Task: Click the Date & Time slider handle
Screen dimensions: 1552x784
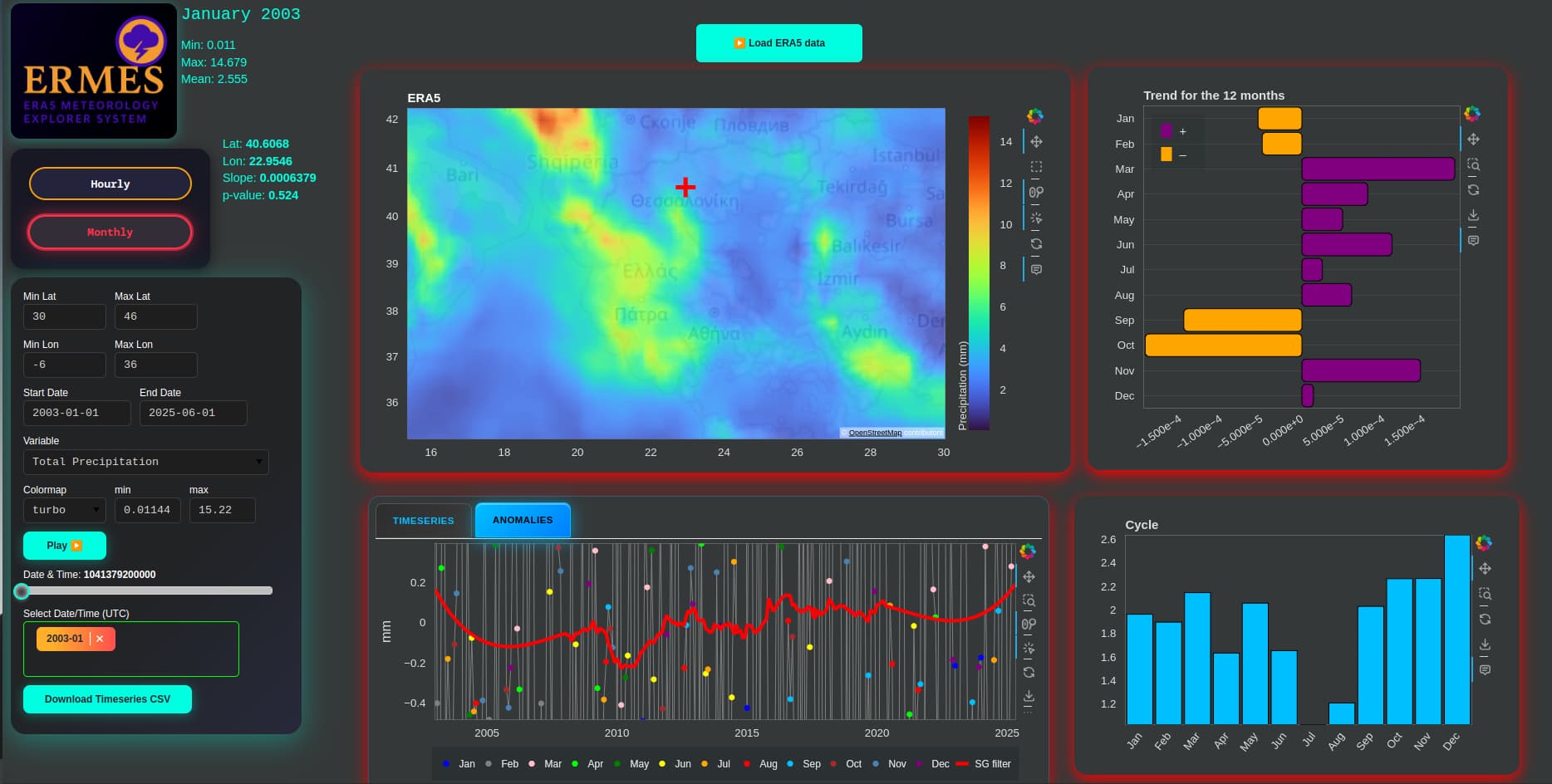Action: [x=22, y=591]
